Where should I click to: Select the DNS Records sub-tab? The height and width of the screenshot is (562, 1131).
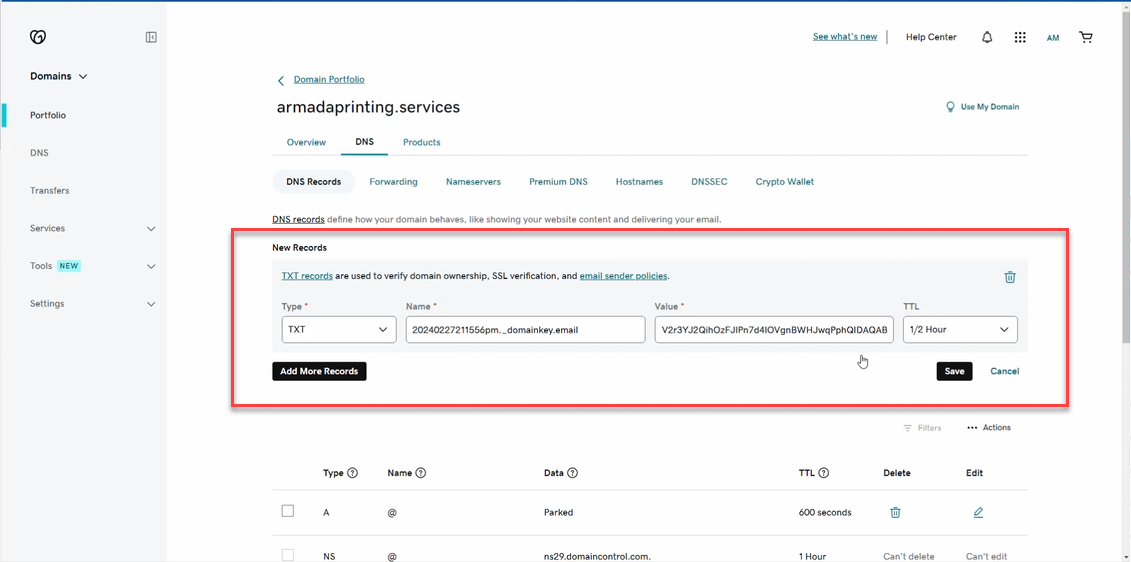click(314, 182)
